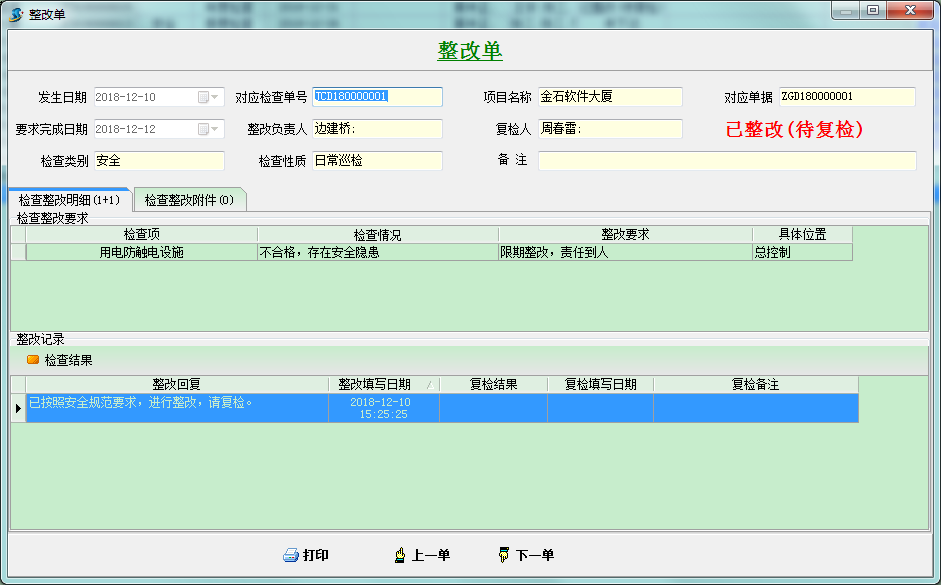Click the 复检备注 column header

pos(756,384)
